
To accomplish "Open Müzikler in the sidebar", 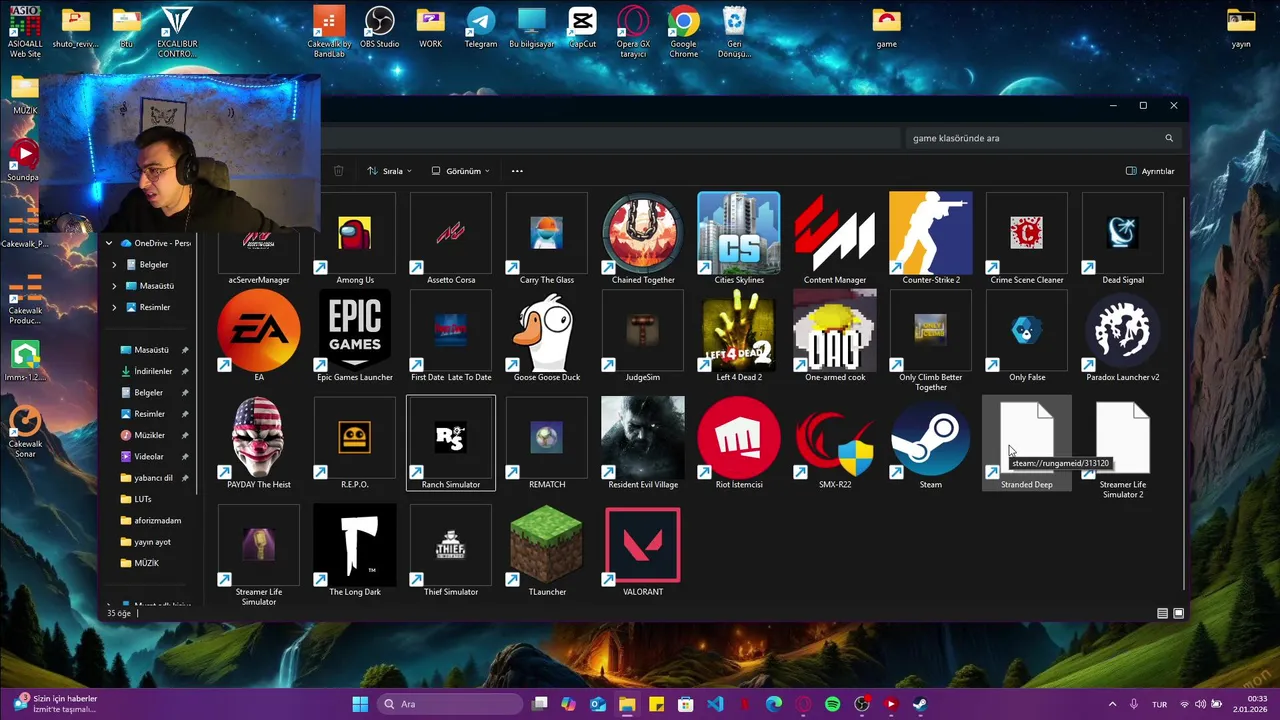I will 150,435.
